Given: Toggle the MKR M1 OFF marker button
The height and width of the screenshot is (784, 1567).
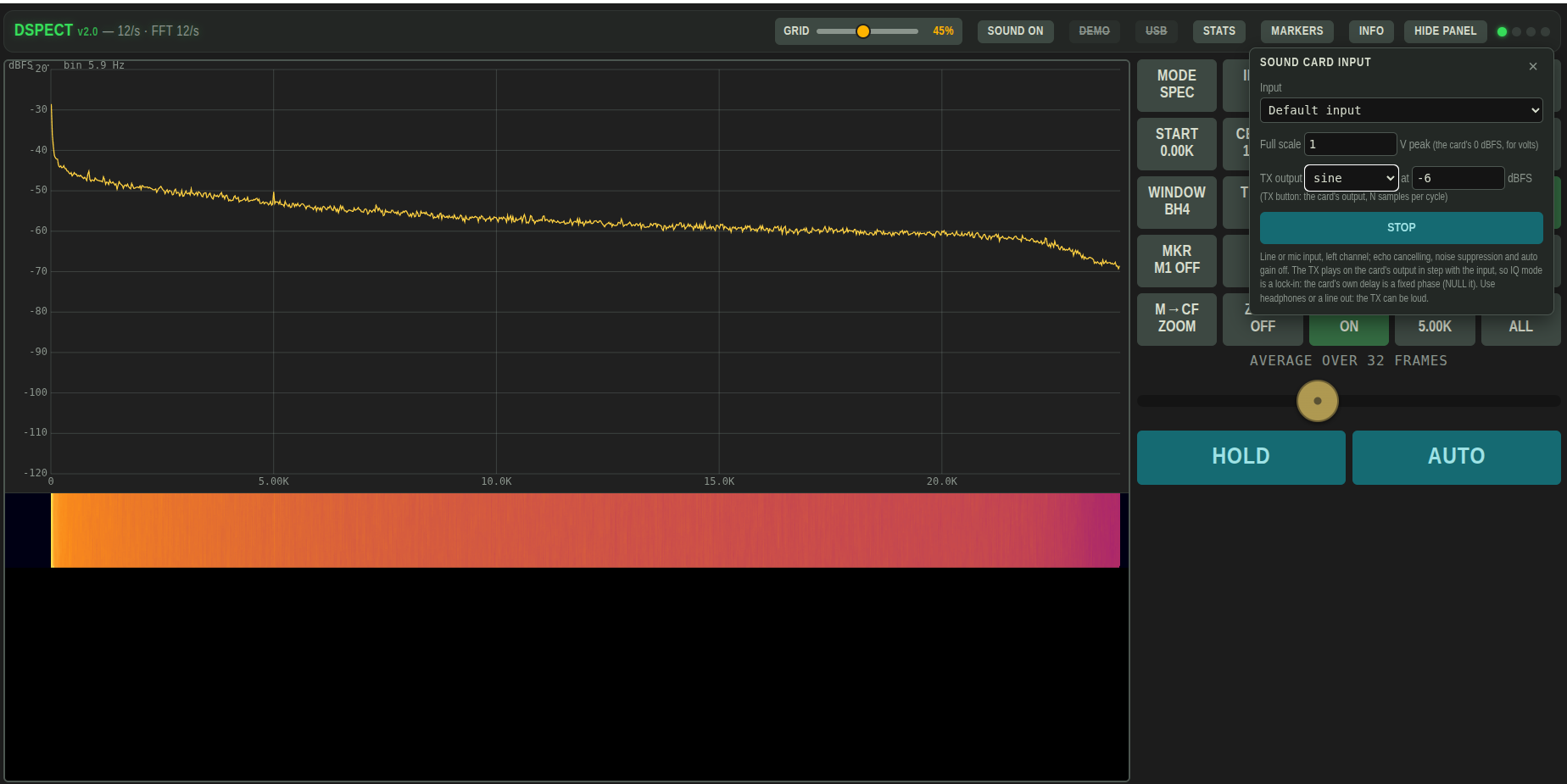Looking at the screenshot, I should [x=1177, y=260].
